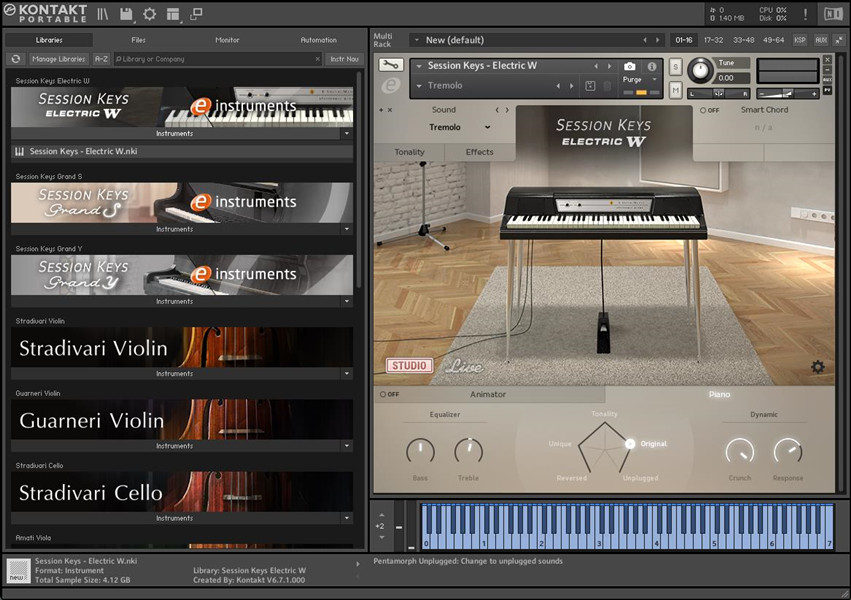Solo the instrument with S button

[x=676, y=67]
